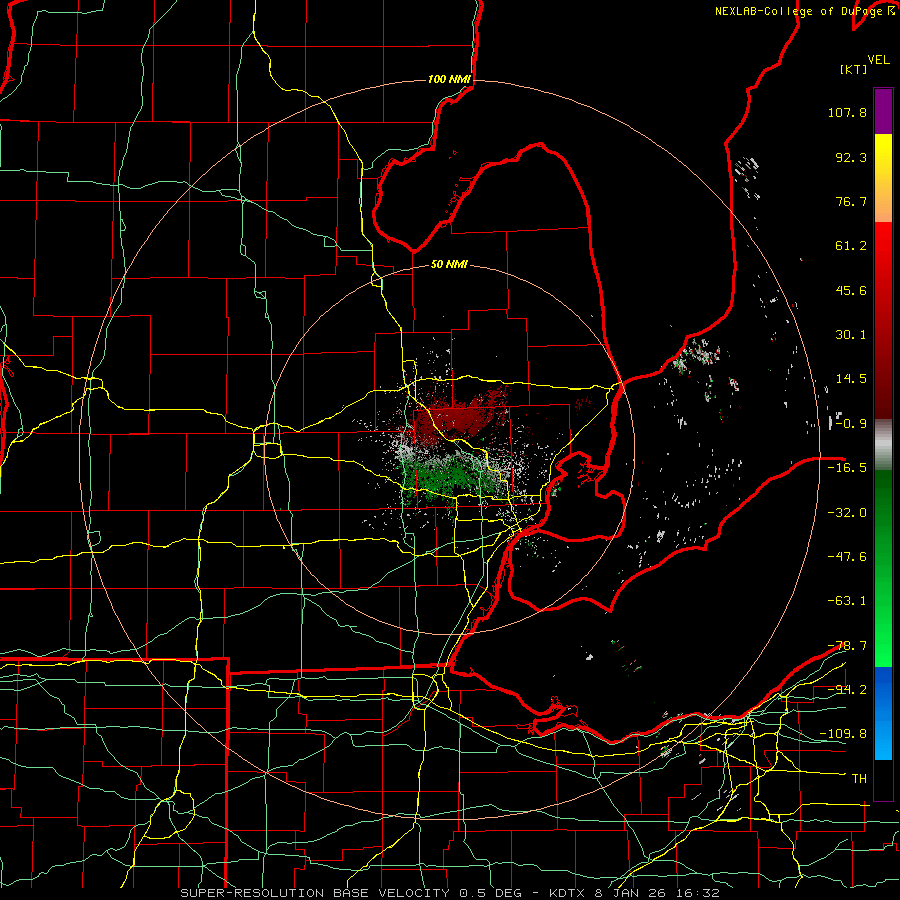900x900 pixels.
Task: Click the -32.0 value on velocity scale
Action: [847, 513]
